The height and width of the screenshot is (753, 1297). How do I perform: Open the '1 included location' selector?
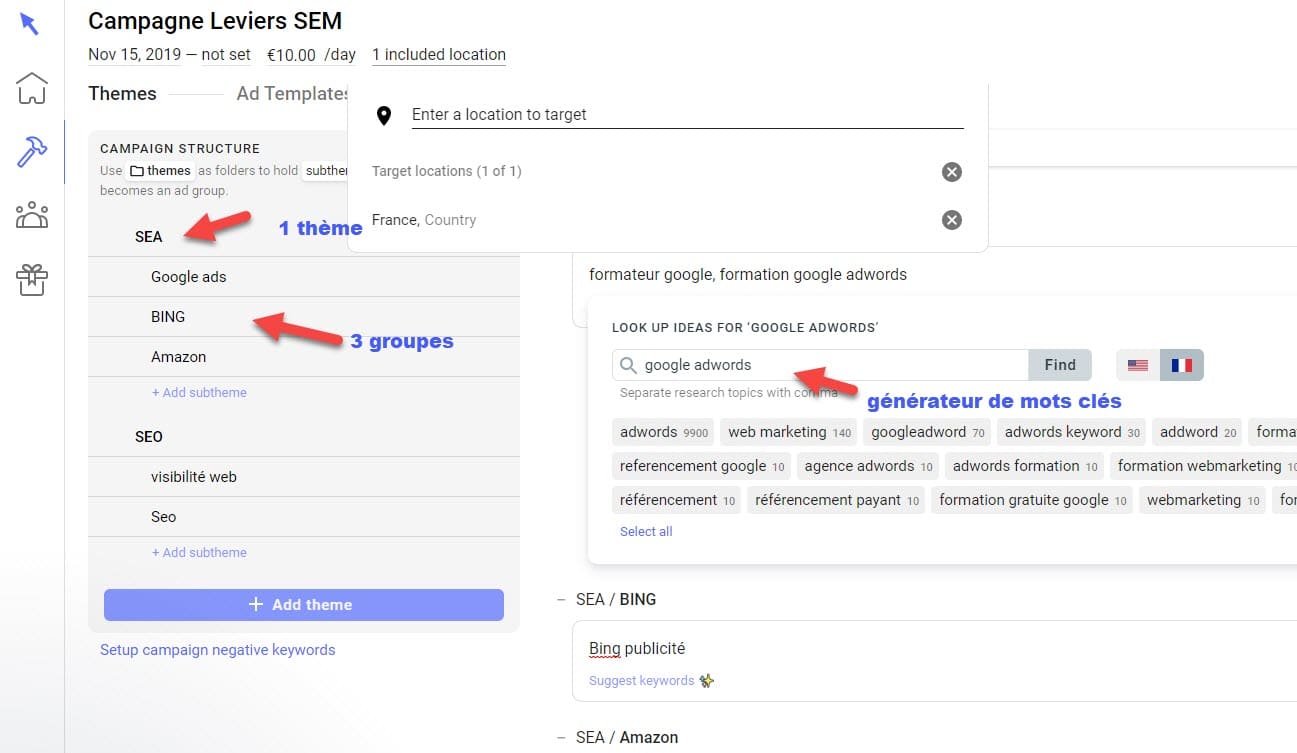point(439,55)
